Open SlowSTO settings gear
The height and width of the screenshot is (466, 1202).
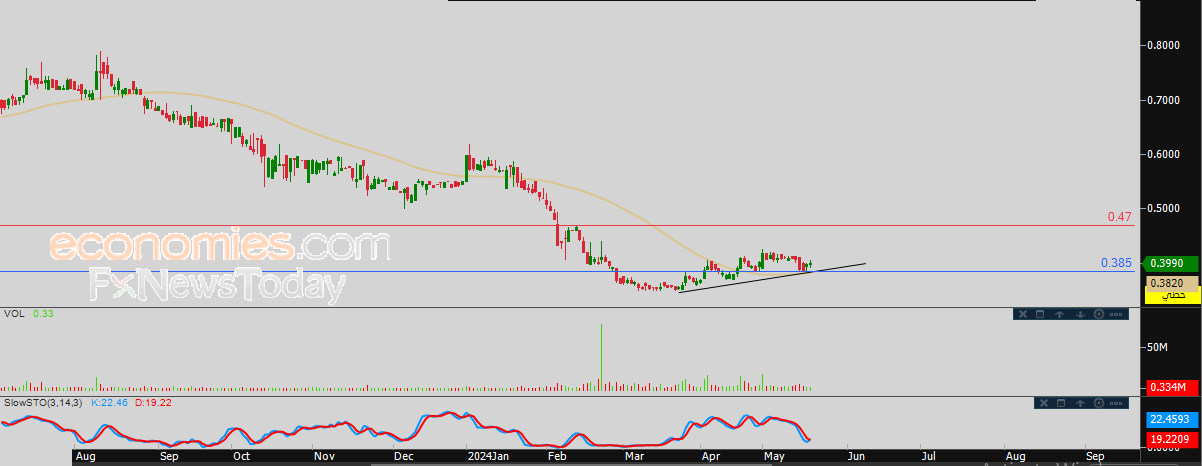pos(1100,403)
